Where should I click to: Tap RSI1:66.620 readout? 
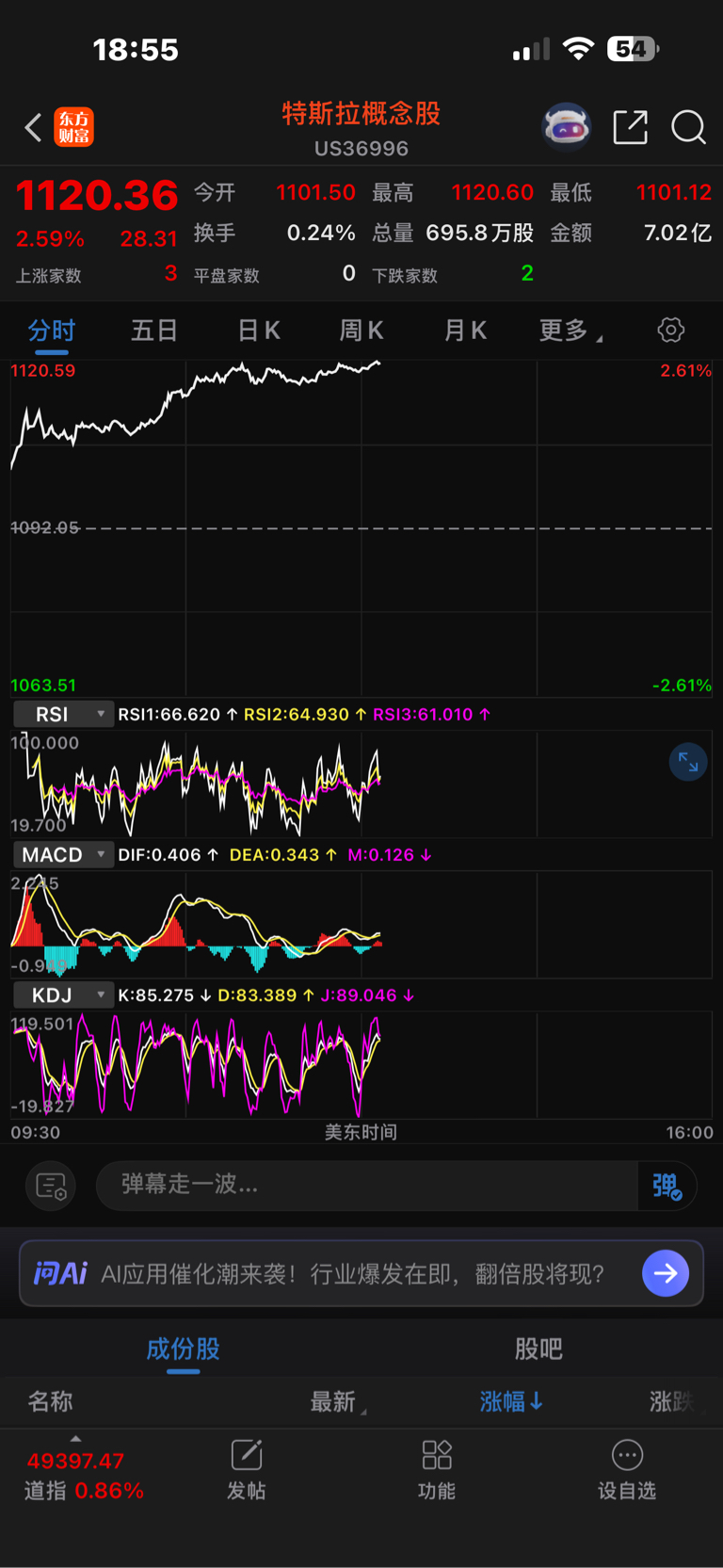177,715
